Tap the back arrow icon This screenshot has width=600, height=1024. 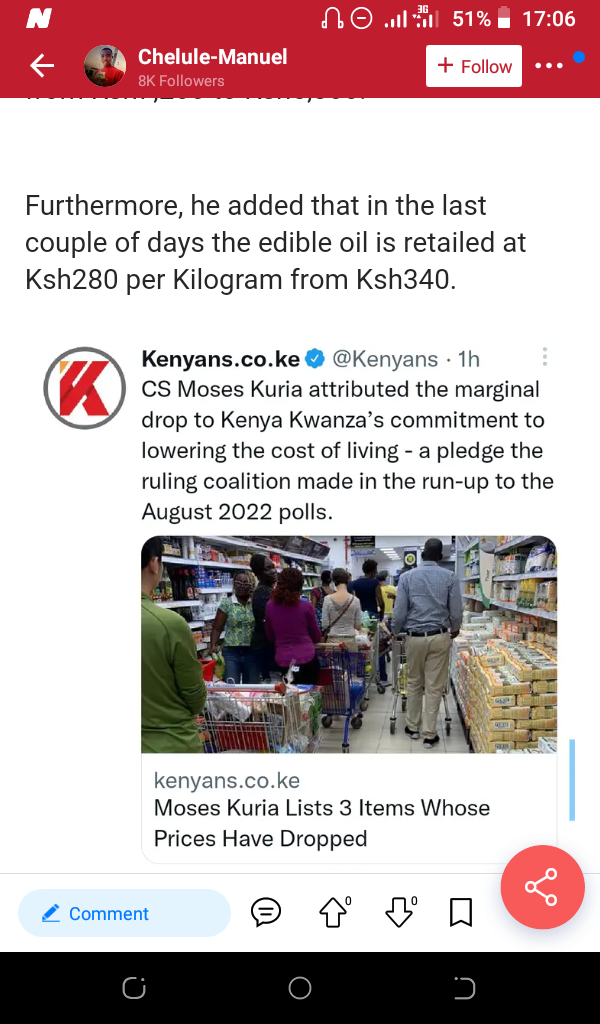click(x=42, y=66)
